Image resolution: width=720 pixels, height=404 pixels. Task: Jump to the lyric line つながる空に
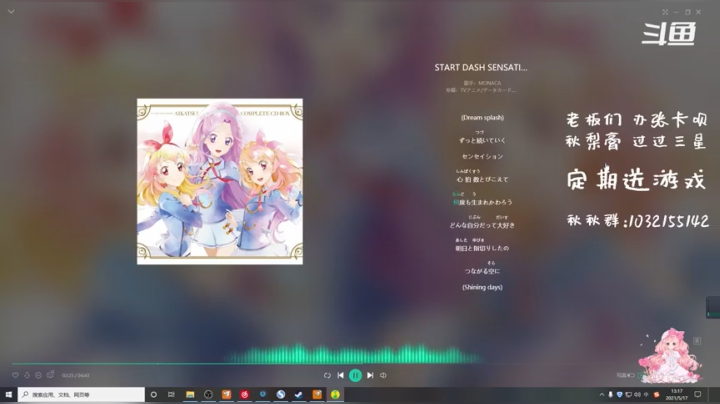tap(482, 271)
